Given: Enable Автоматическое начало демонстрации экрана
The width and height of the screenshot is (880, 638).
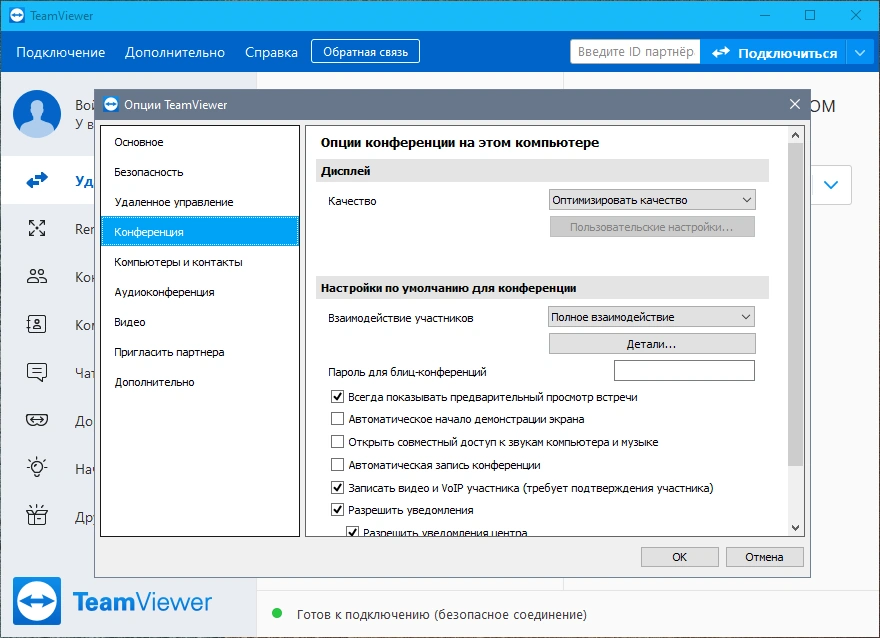Looking at the screenshot, I should tap(337, 419).
